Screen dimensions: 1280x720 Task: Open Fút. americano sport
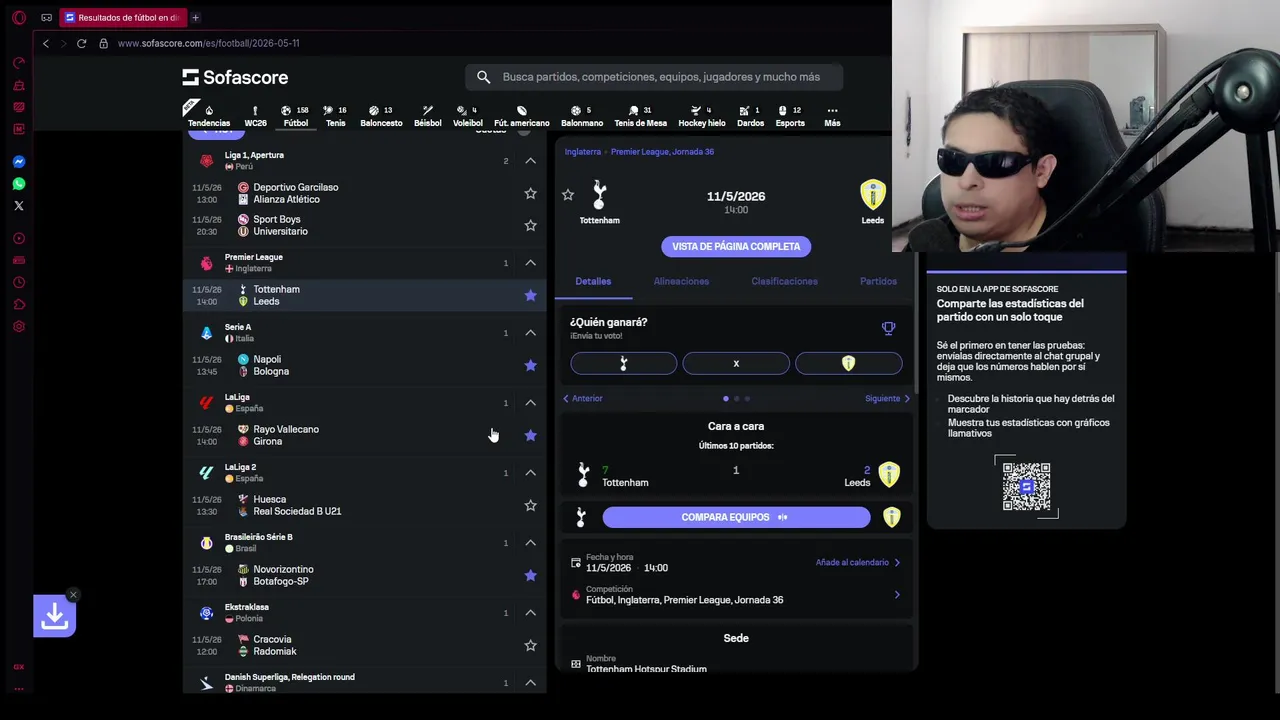coord(522,116)
